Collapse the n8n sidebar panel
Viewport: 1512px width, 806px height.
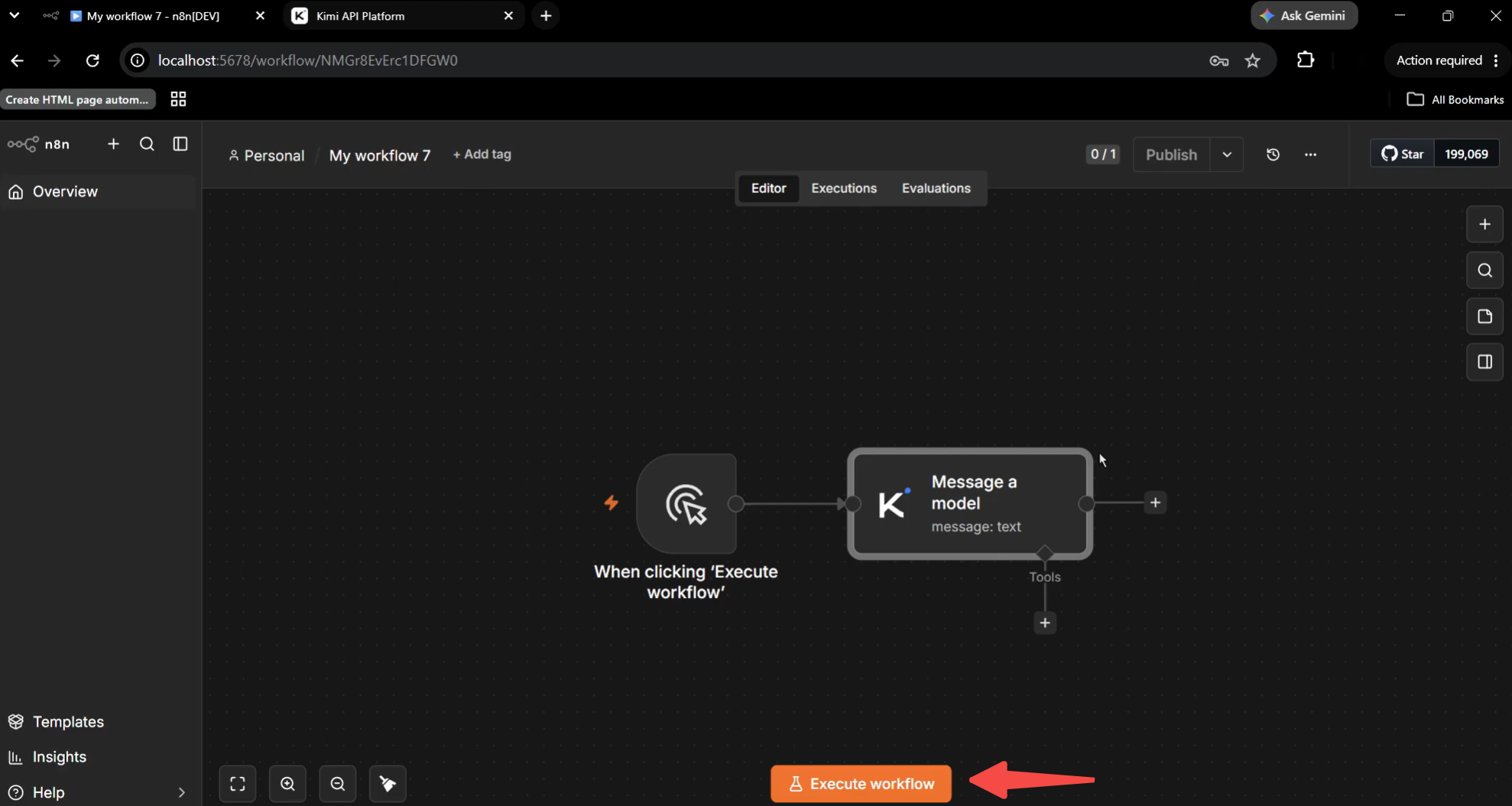(180, 144)
